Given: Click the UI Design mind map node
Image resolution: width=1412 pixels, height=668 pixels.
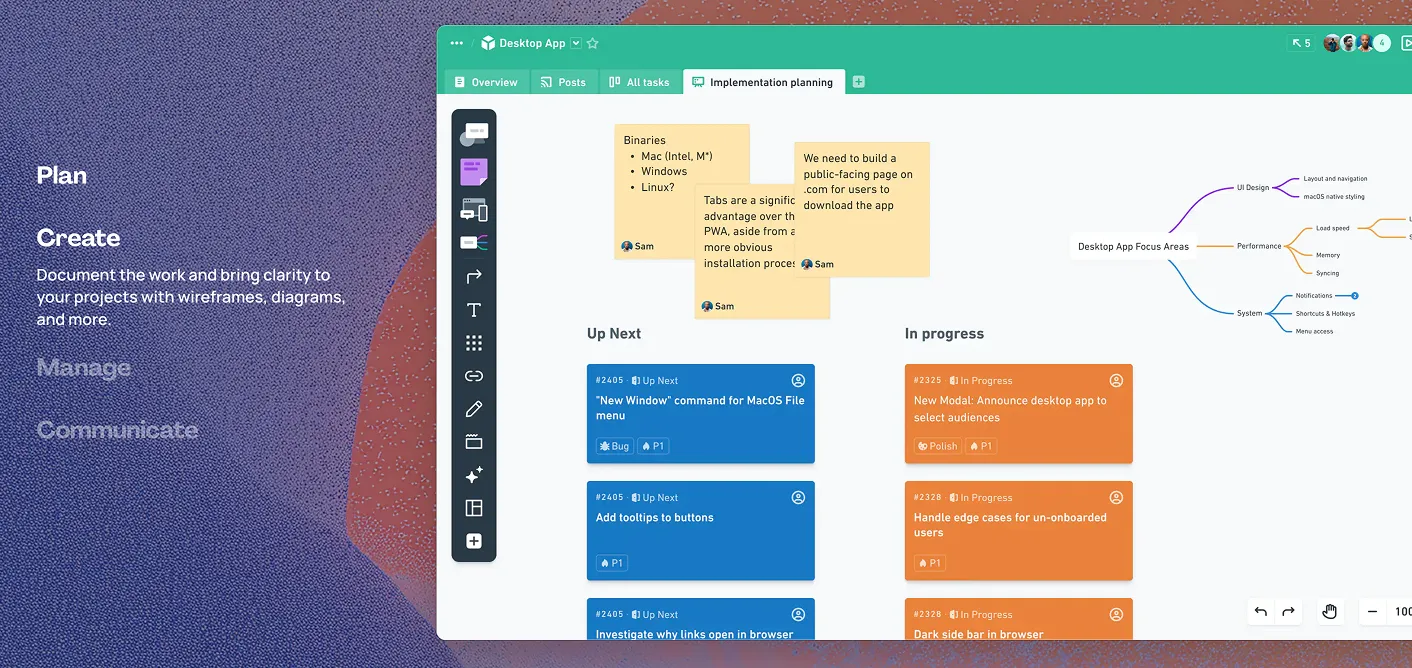Looking at the screenshot, I should pos(1253,187).
